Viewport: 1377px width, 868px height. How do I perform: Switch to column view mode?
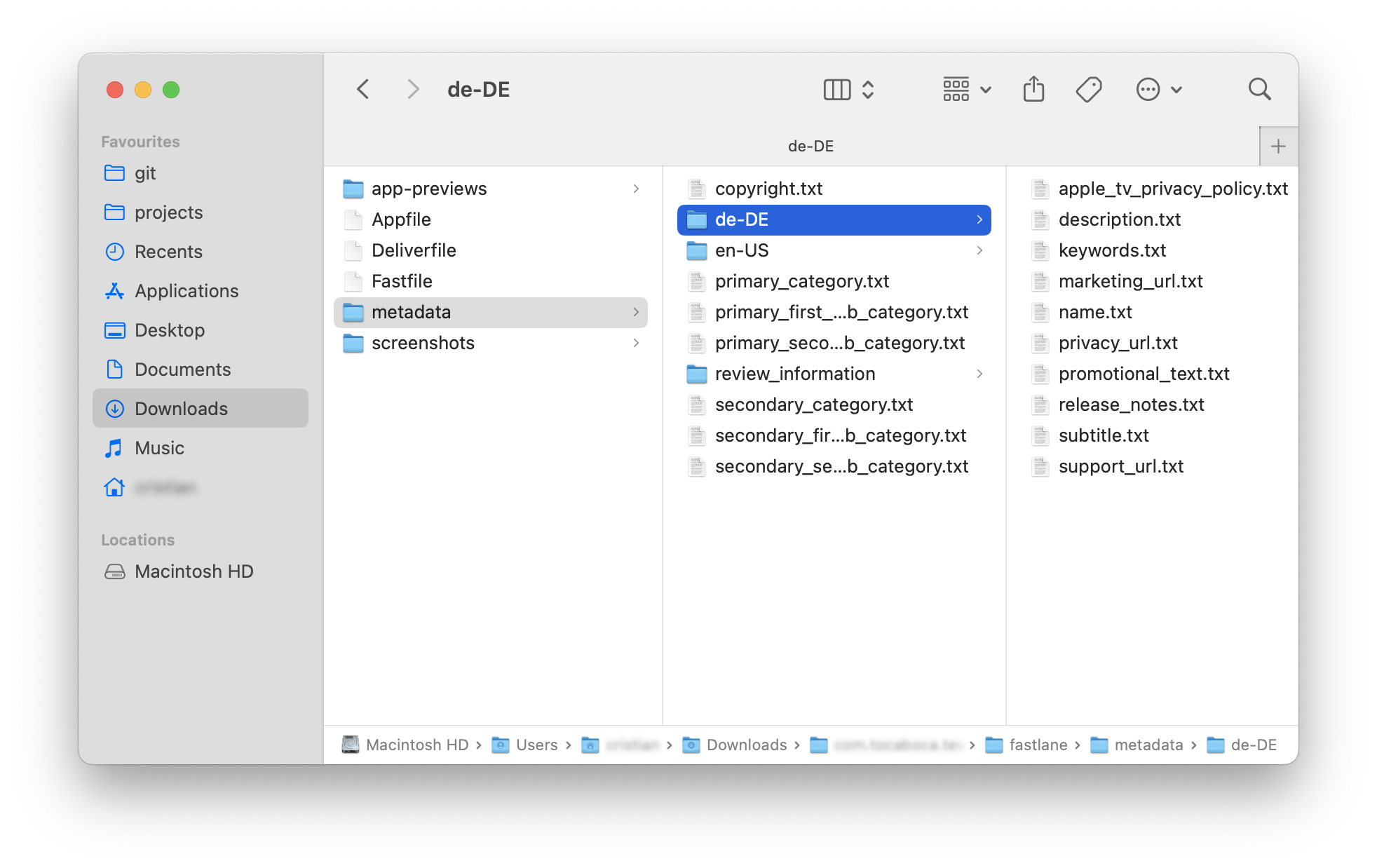(836, 90)
